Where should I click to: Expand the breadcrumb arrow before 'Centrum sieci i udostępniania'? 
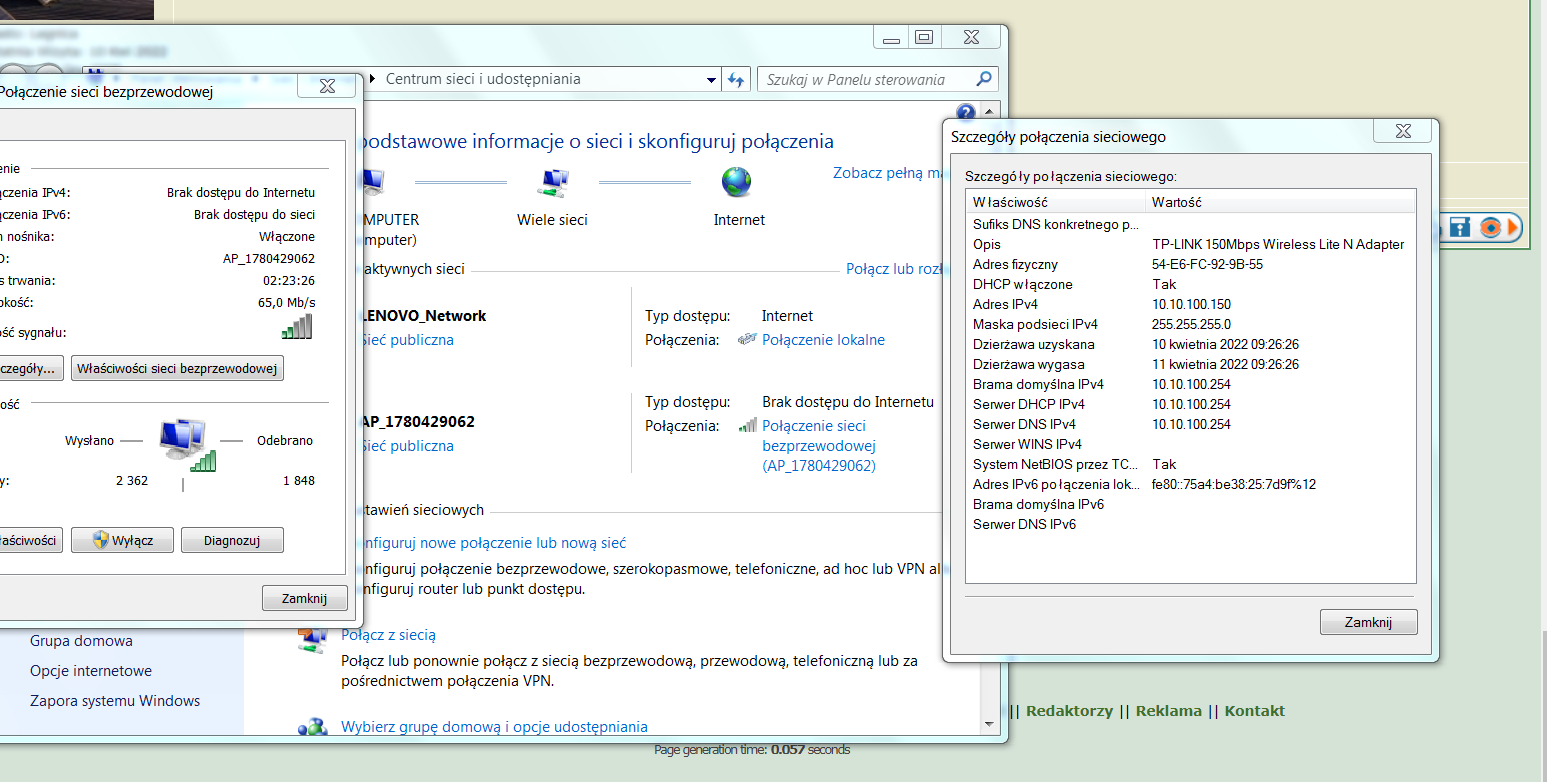[x=373, y=79]
